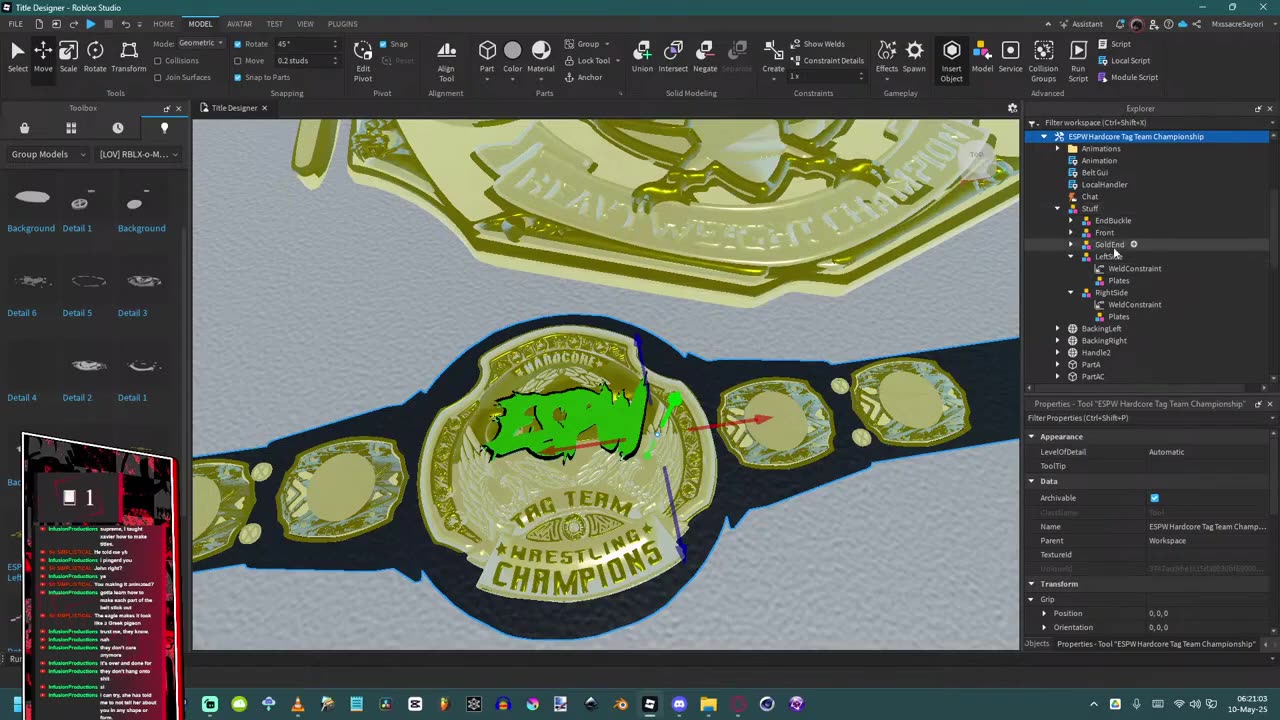Expand the Animations folder
Screen dimensions: 1280x720
click(1058, 149)
